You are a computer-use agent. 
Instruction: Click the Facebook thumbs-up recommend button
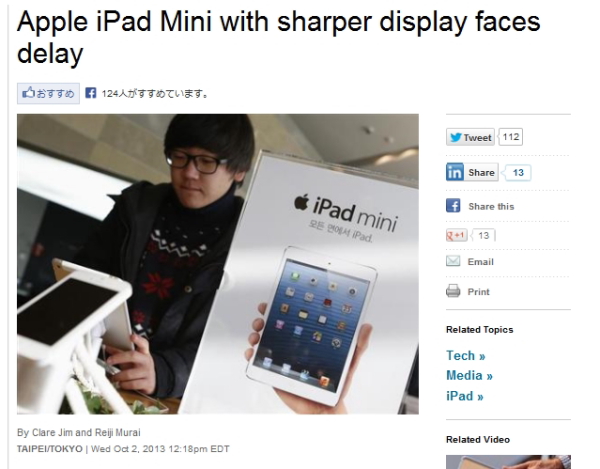(x=48, y=93)
